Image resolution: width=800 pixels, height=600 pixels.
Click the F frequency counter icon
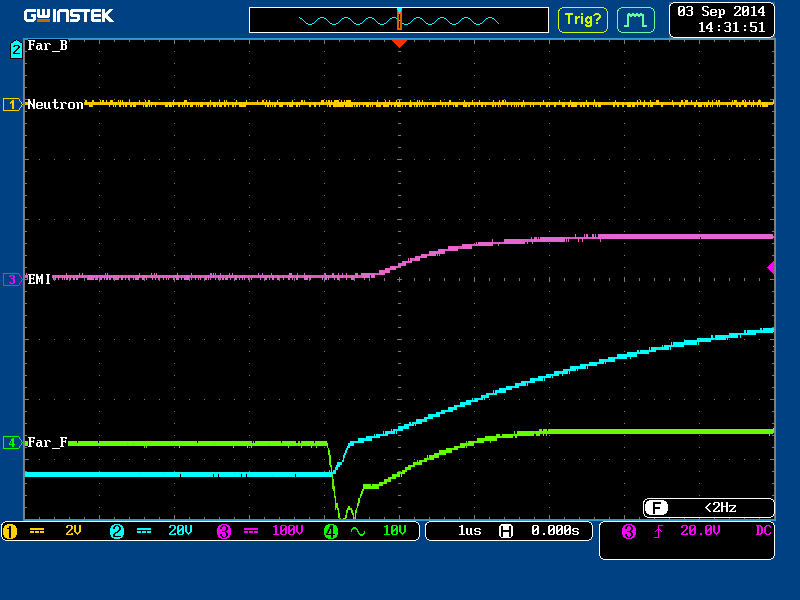pyautogui.click(x=656, y=508)
